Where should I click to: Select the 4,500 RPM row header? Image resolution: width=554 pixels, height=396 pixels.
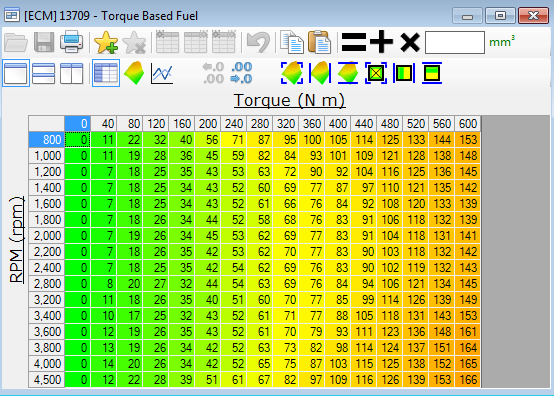(47, 380)
